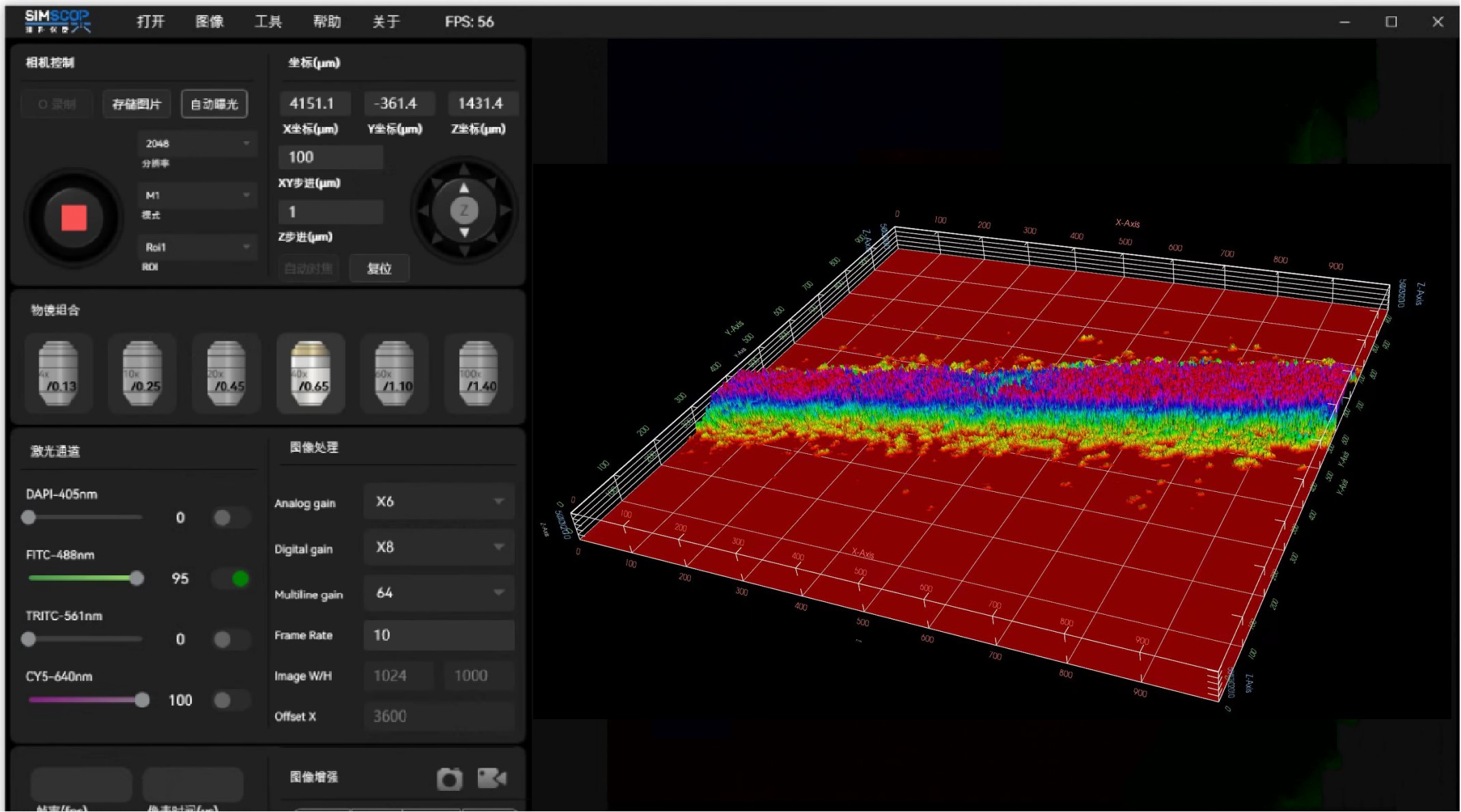Screen dimensions: 1461x812
Task: Select the 100x/1.40 objective lens
Action: click(478, 373)
